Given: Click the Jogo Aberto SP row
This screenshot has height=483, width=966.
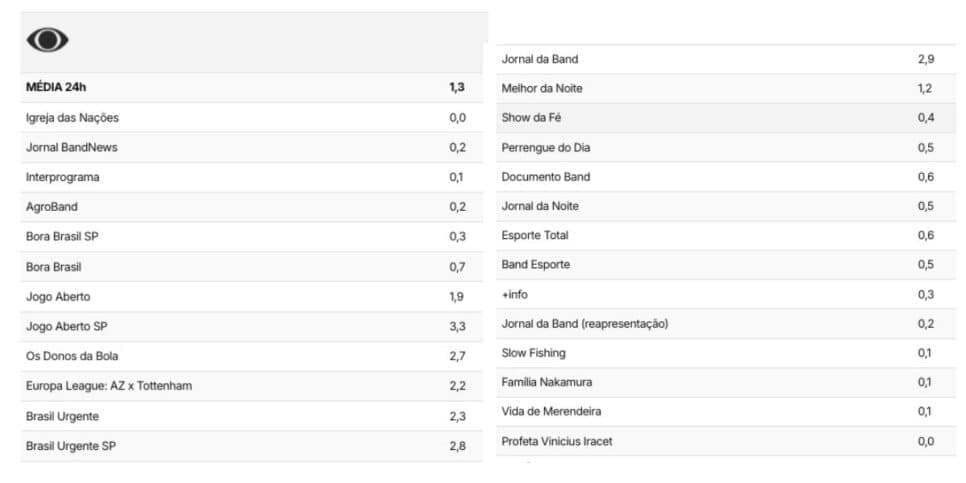Looking at the screenshot, I should coord(252,327).
